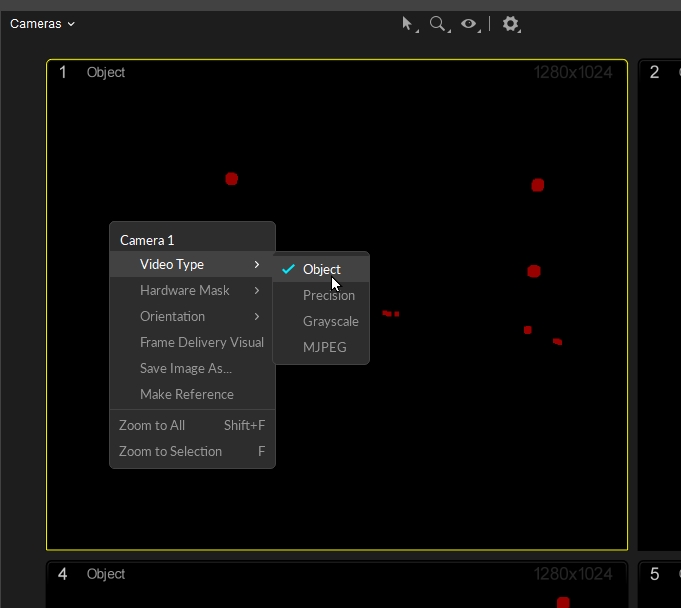The image size is (681, 608).
Task: Select MJPEG video type
Action: pos(324,347)
